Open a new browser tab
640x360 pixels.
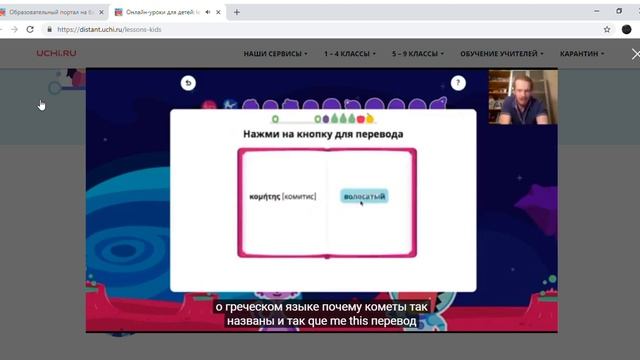point(237,12)
